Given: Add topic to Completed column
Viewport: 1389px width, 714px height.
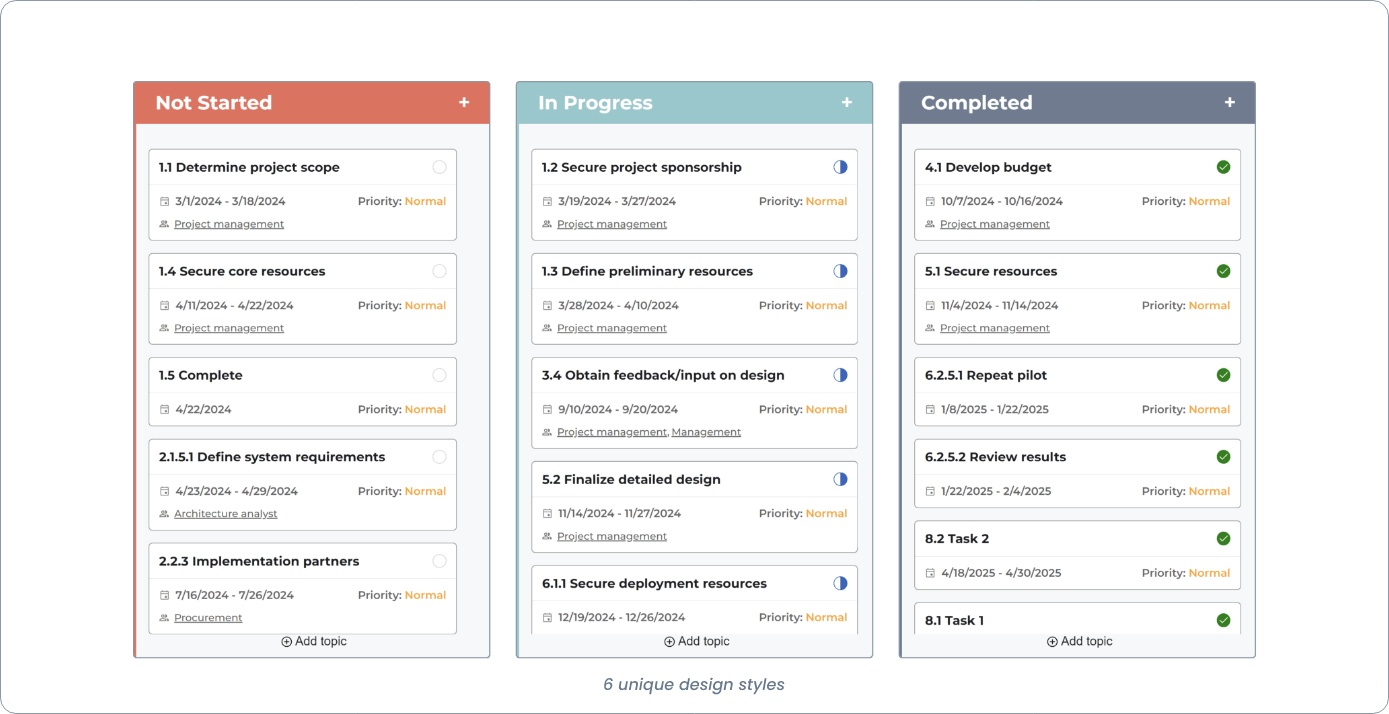Looking at the screenshot, I should [1080, 641].
